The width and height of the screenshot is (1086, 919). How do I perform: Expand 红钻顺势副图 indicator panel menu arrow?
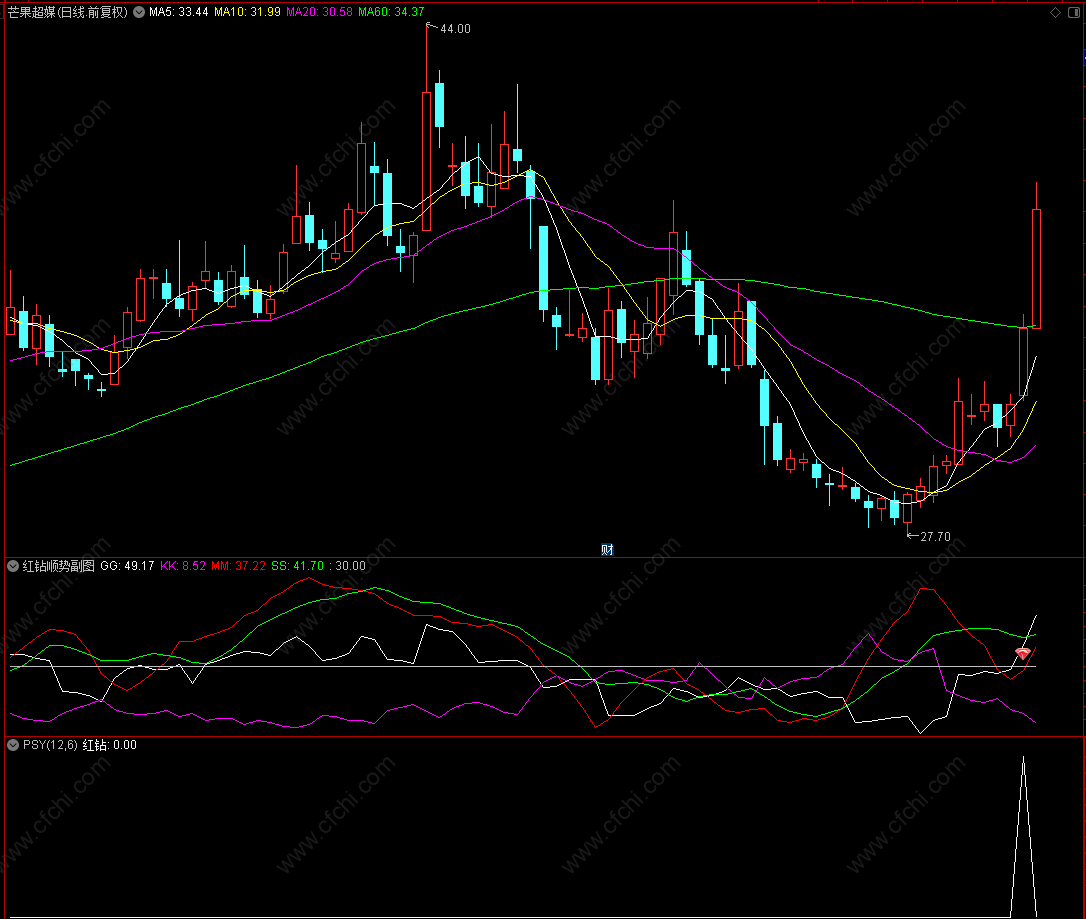13,566
